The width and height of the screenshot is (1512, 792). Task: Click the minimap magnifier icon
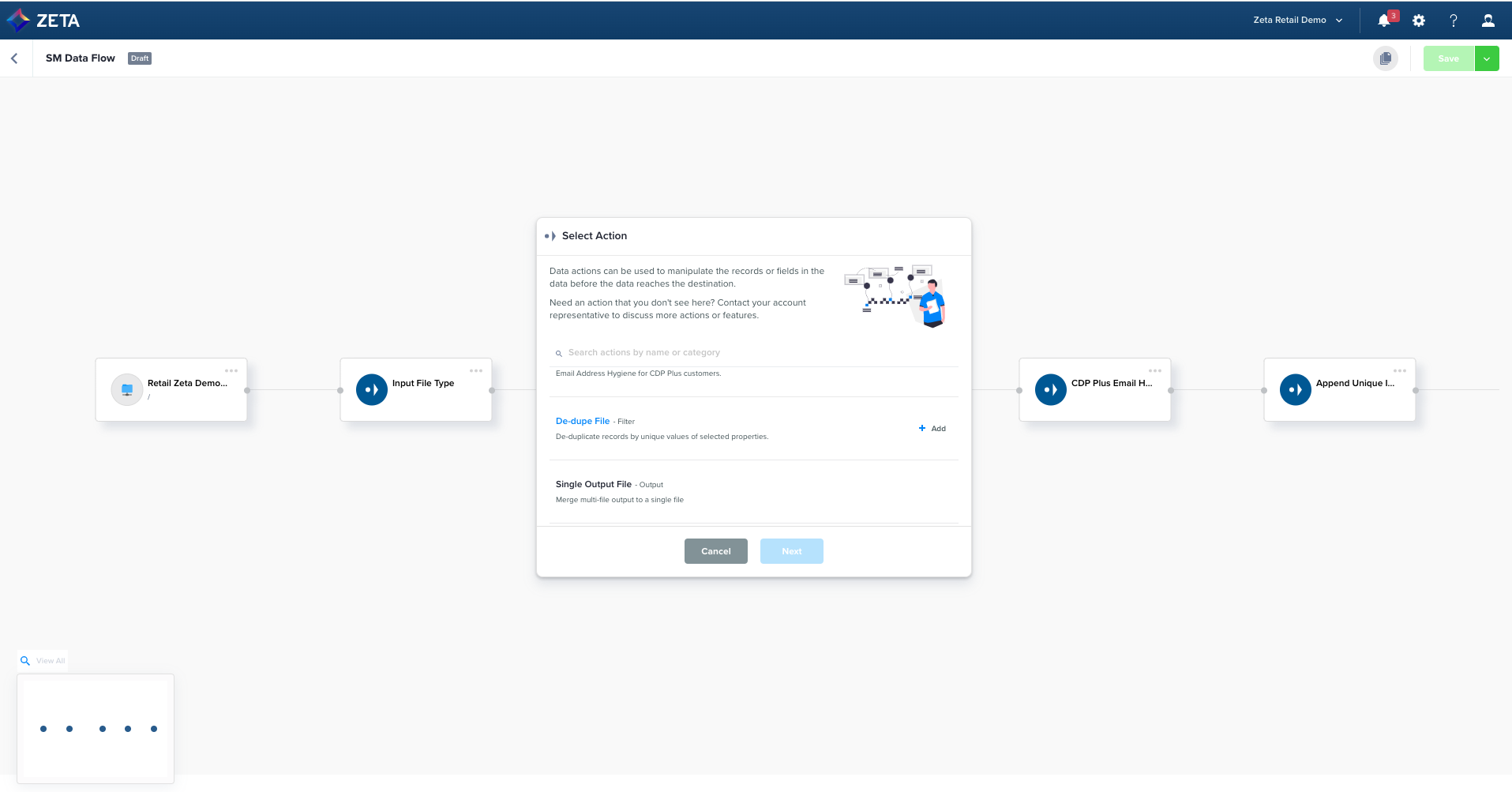coord(25,661)
